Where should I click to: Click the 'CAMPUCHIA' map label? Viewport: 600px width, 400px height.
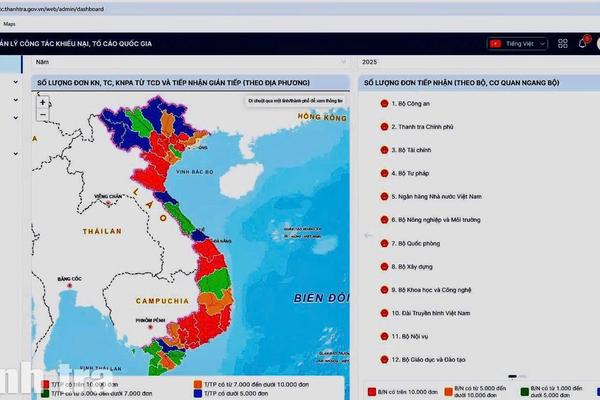pos(162,301)
